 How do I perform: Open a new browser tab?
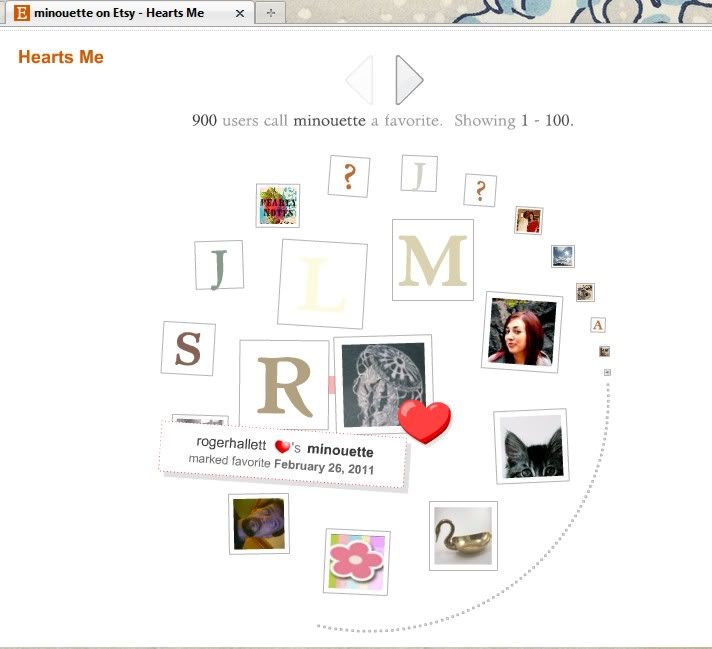271,14
